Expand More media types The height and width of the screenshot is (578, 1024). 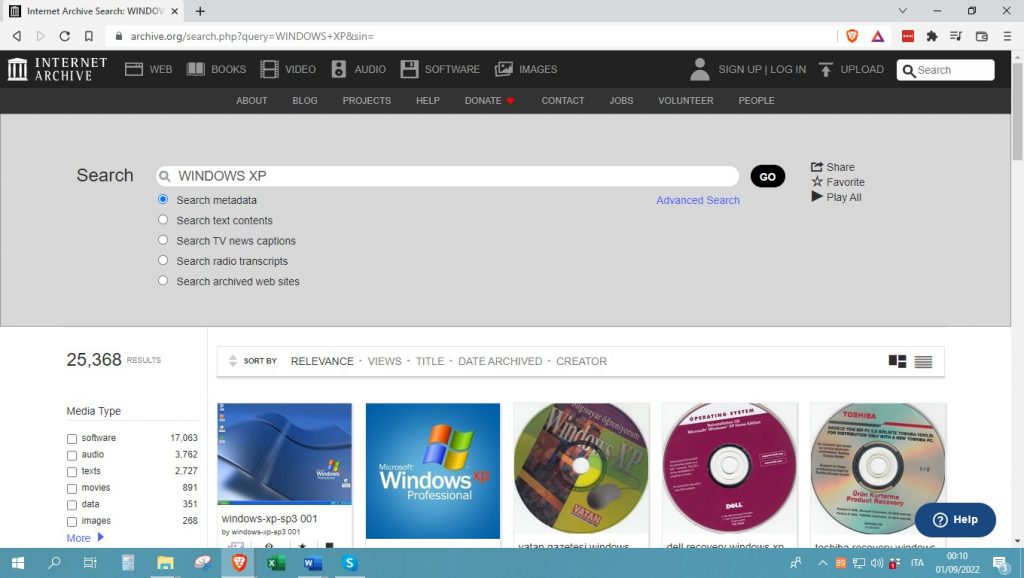coord(79,538)
